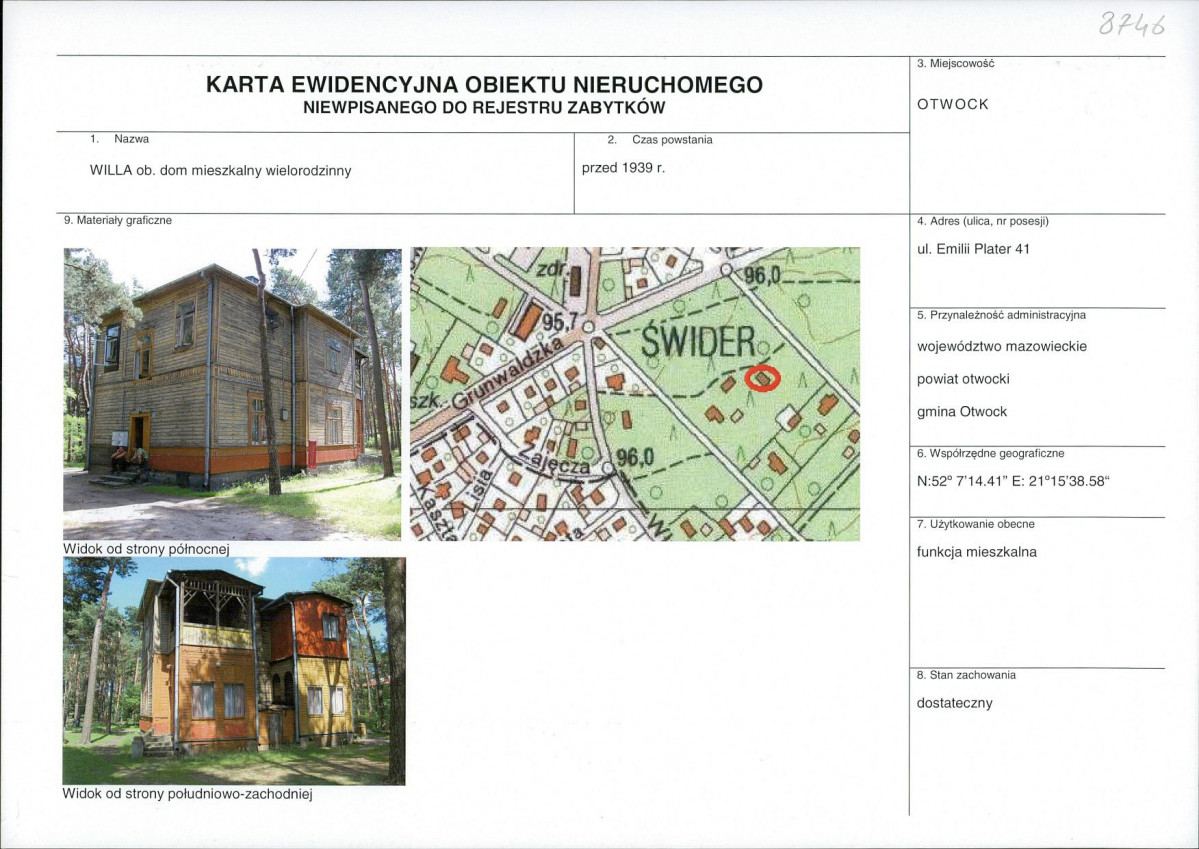Click the field label '1. Nazwa'

pyautogui.click(x=119, y=138)
